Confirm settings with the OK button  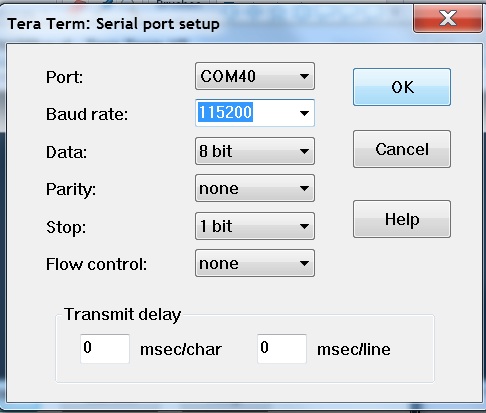(402, 87)
